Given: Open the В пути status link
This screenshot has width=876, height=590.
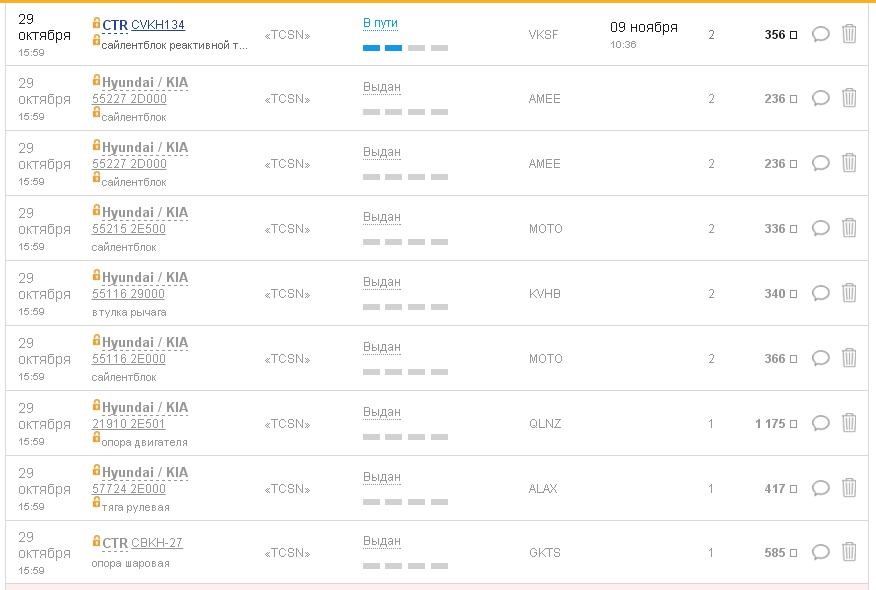Looking at the screenshot, I should 379,20.
